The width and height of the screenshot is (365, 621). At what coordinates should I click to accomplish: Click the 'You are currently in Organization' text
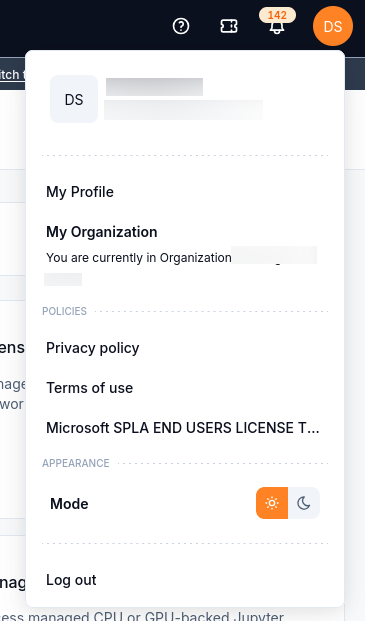tap(139, 258)
